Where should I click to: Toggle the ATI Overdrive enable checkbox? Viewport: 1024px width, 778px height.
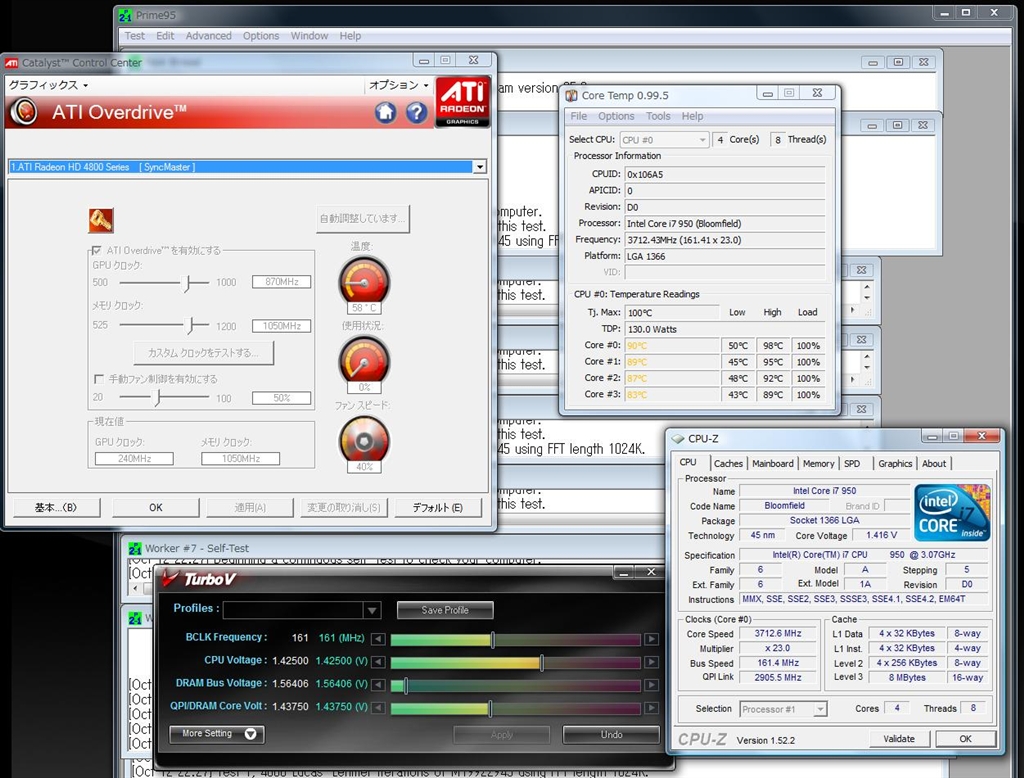(x=96, y=251)
